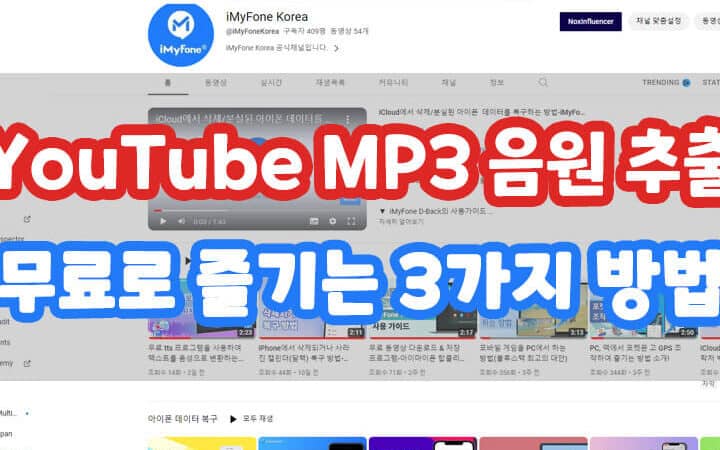Open the 무료 tts 프로그램 video title

click(x=196, y=353)
